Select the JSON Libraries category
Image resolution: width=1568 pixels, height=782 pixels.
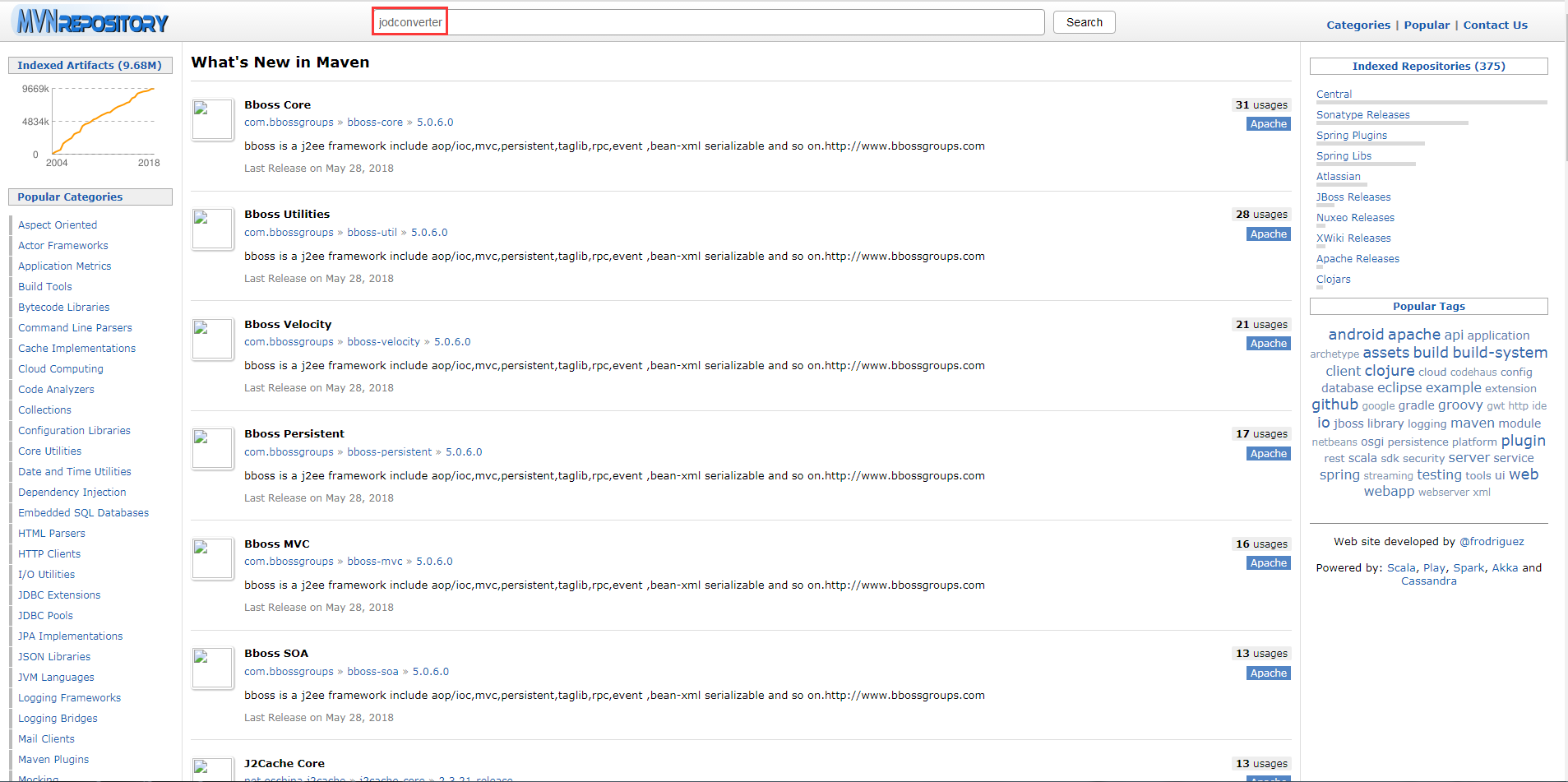click(x=54, y=656)
